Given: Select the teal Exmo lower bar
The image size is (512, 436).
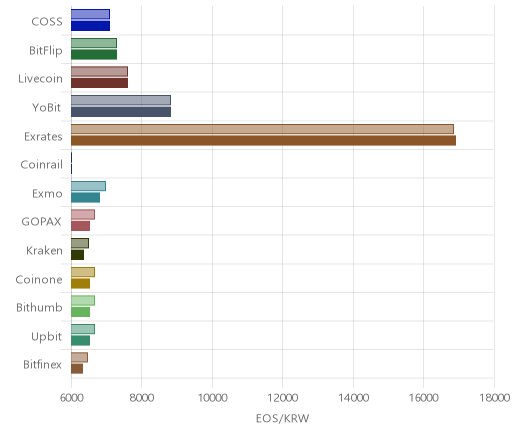Looking at the screenshot, I should [x=85, y=198].
